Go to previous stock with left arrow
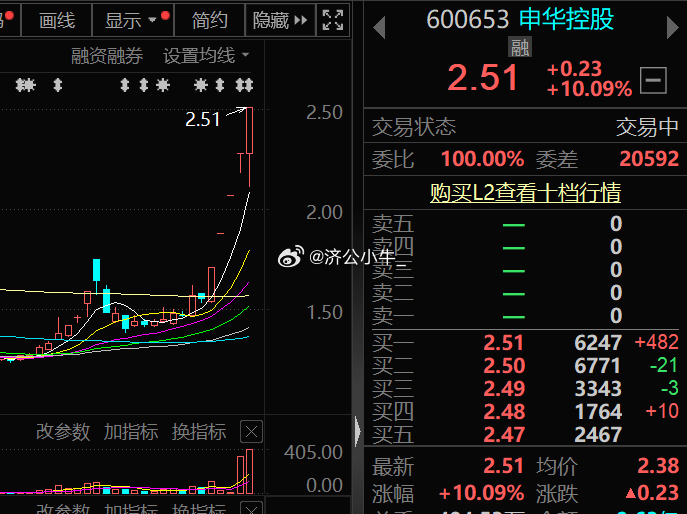Image resolution: width=687 pixels, height=514 pixels. click(x=378, y=27)
